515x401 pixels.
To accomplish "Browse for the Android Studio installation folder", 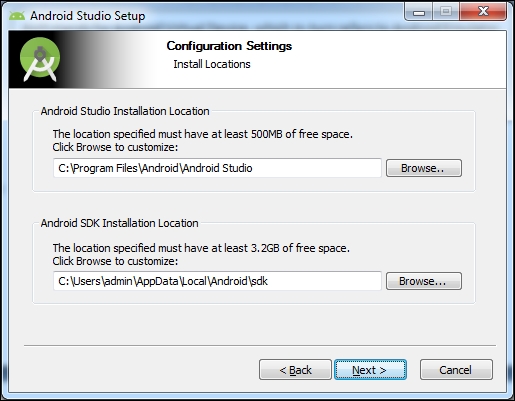I will coord(424,168).
